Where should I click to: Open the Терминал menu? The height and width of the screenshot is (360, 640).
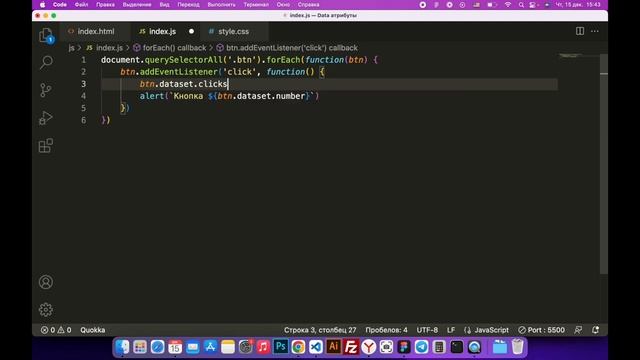(x=256, y=4)
